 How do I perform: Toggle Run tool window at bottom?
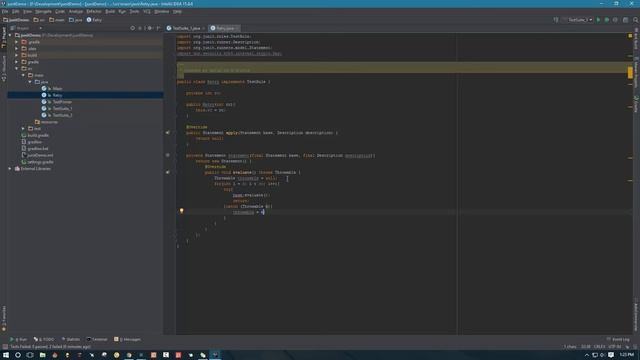click(19, 339)
